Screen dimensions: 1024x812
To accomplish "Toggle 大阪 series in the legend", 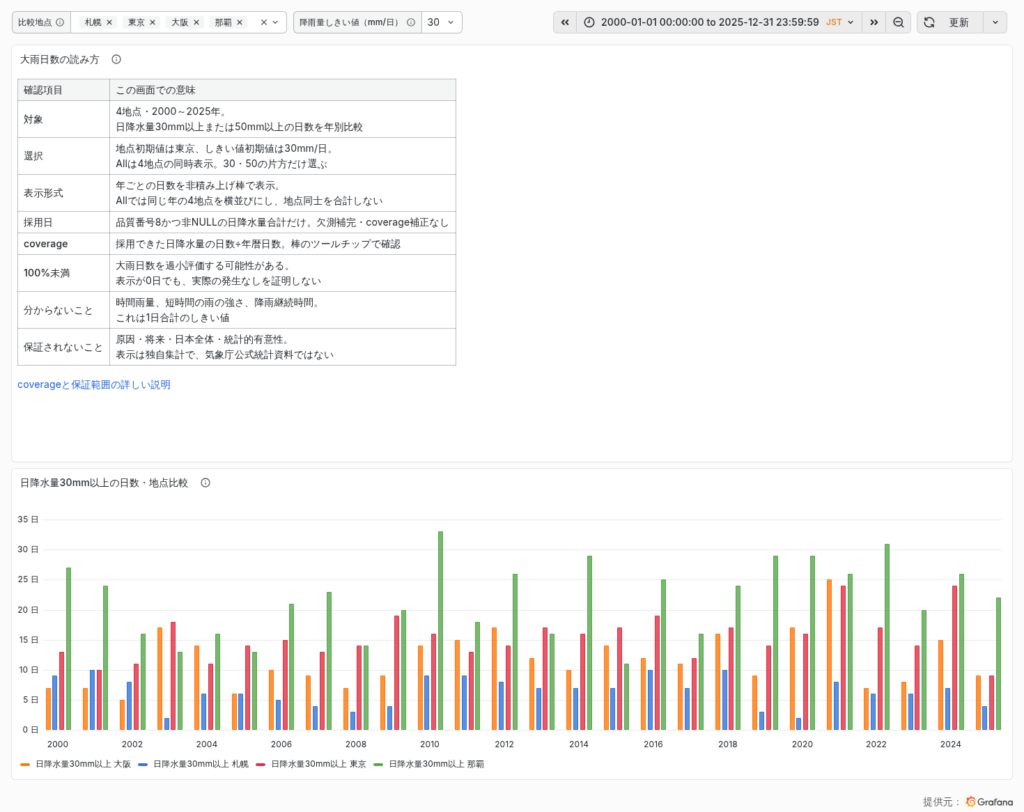I will [x=83, y=764].
